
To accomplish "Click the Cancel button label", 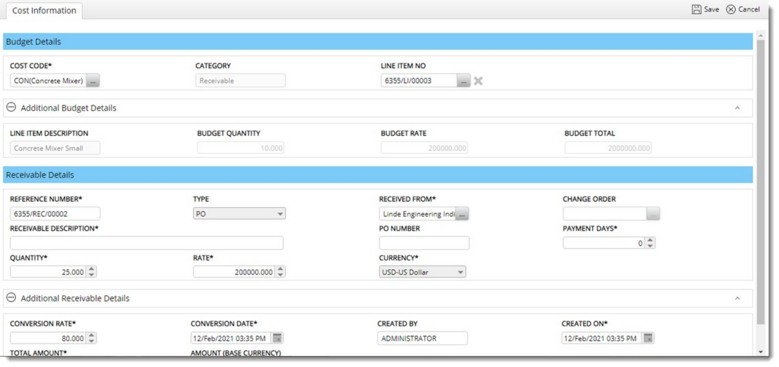I will (x=749, y=9).
